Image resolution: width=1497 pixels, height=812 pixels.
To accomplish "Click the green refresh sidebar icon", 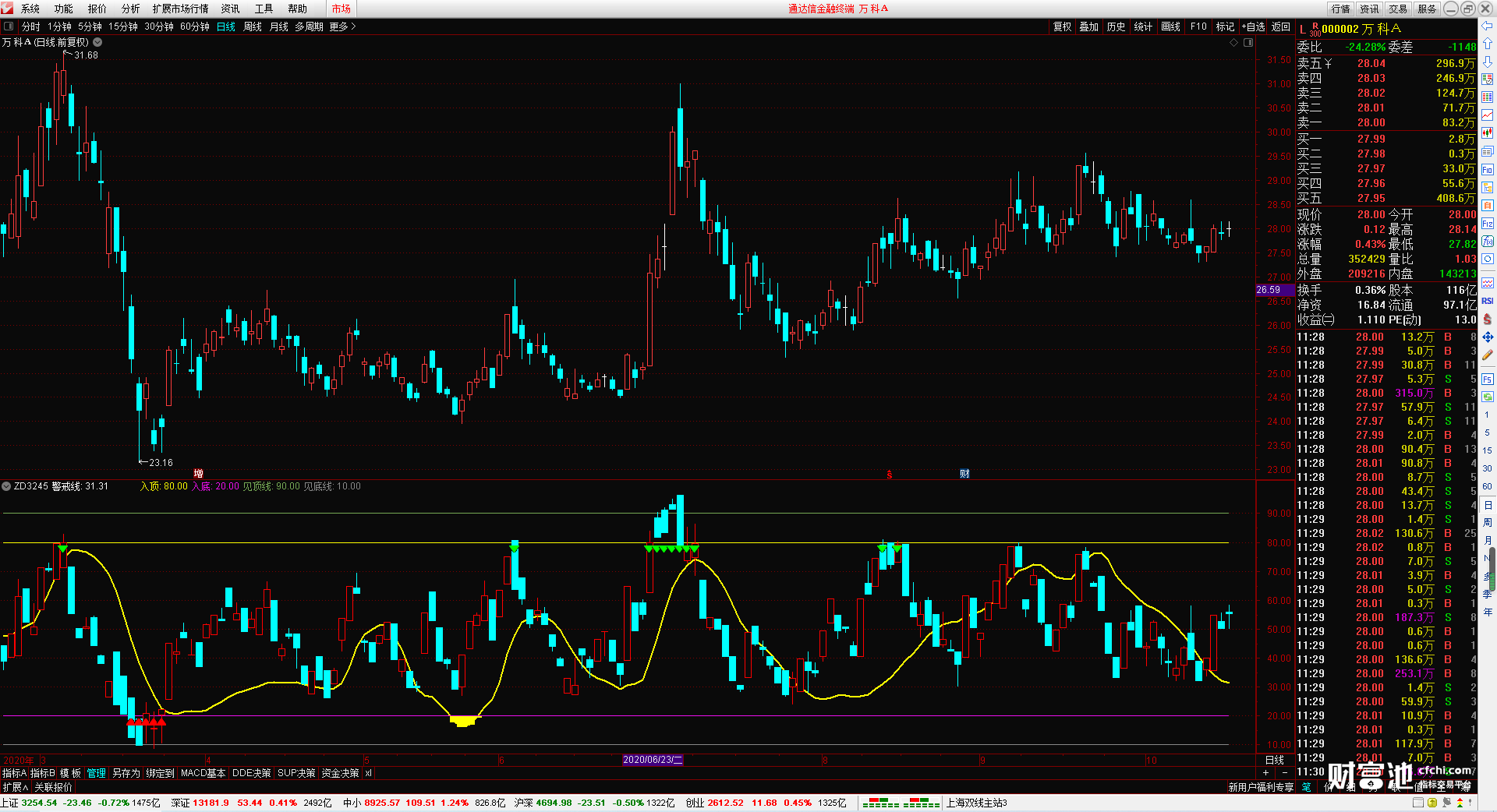I will tap(1488, 397).
